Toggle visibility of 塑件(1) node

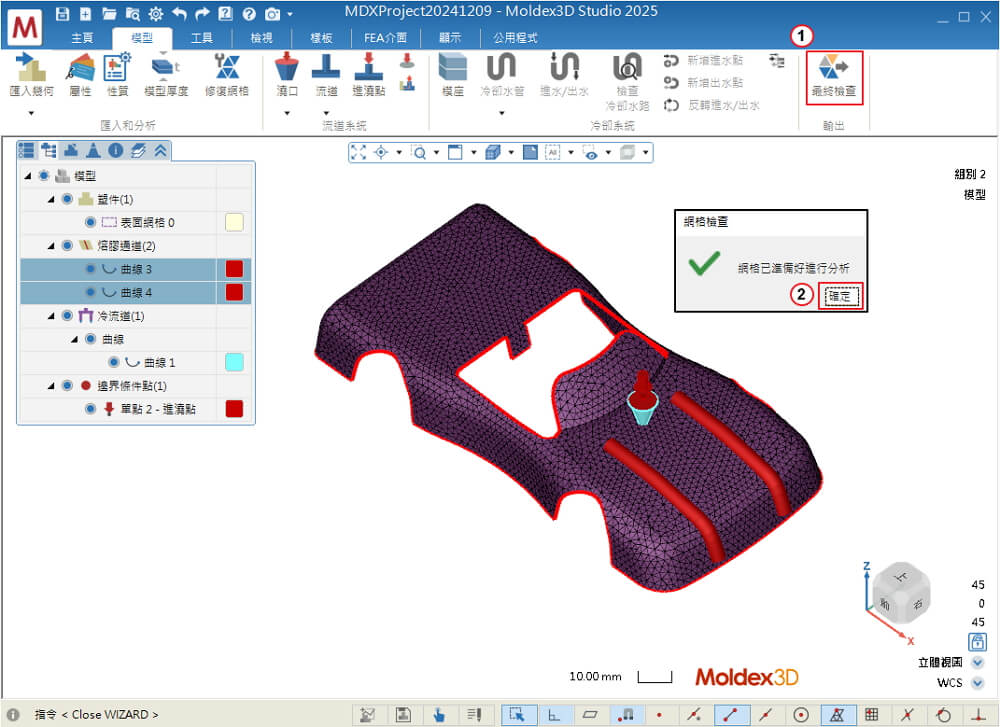[67, 199]
